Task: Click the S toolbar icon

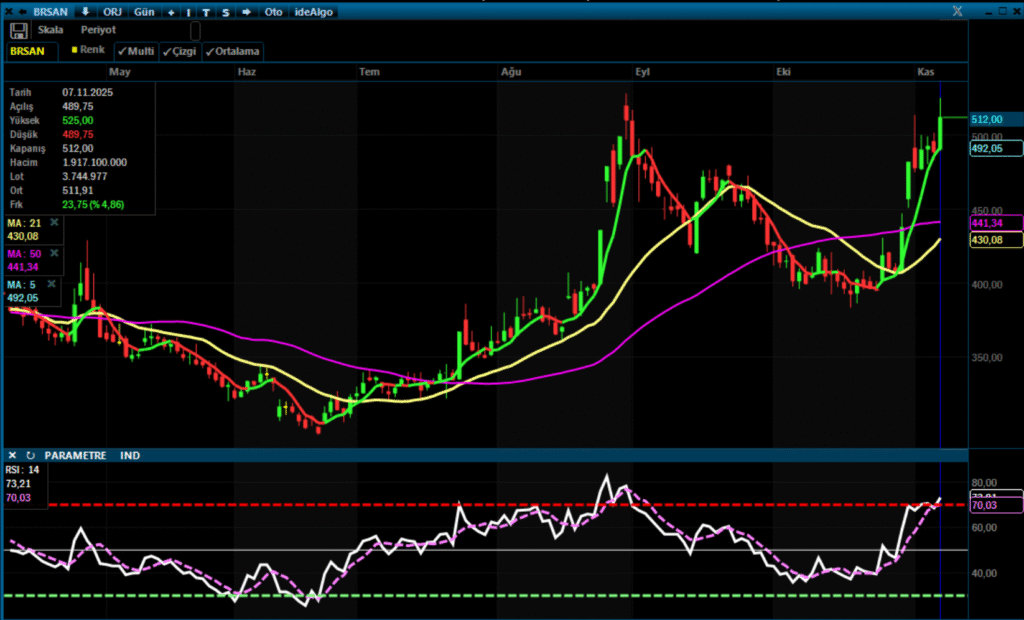Action: point(226,12)
